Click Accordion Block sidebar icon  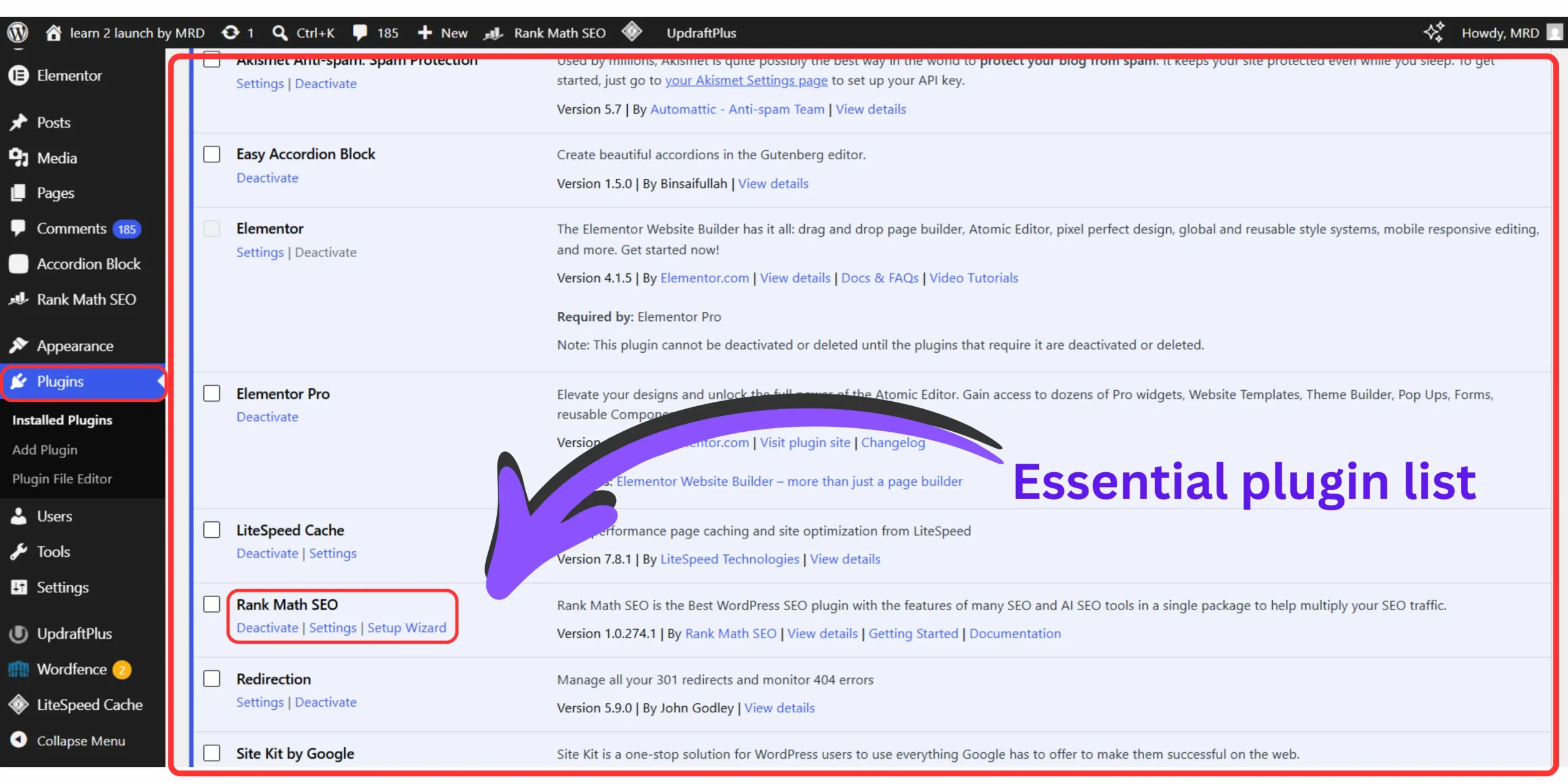[x=18, y=264]
